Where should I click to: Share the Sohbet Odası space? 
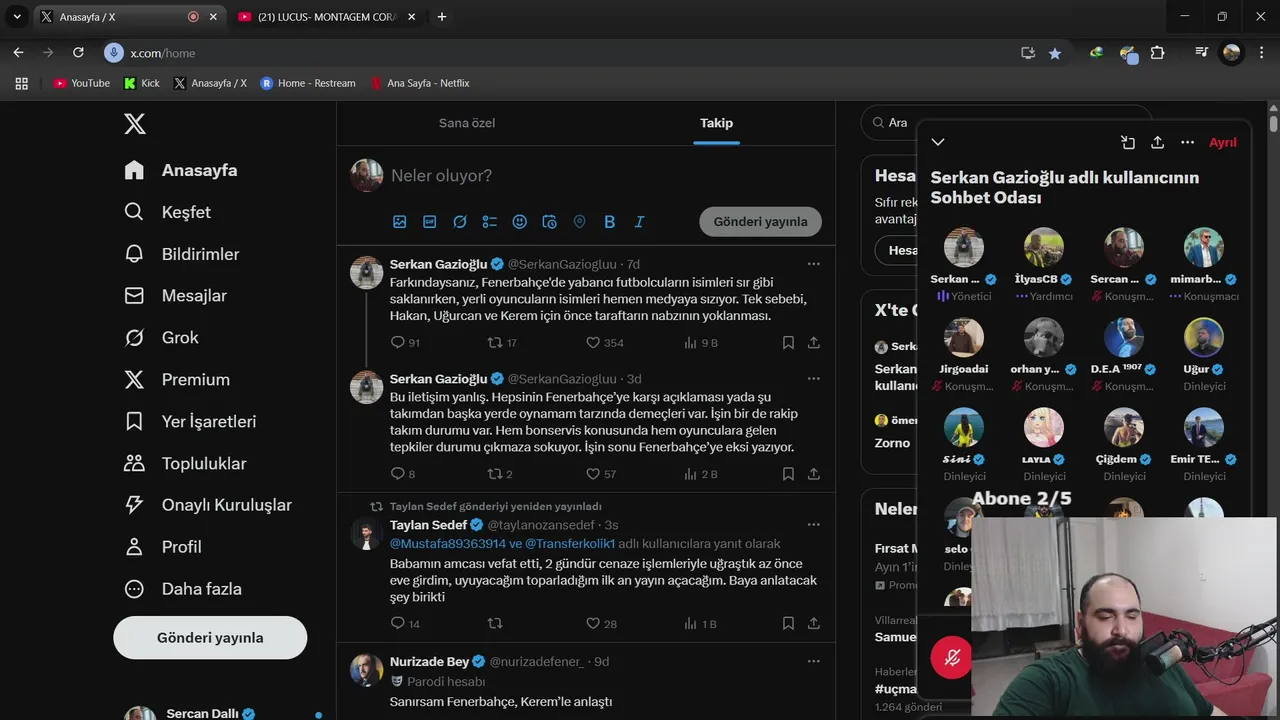pyautogui.click(x=1158, y=143)
